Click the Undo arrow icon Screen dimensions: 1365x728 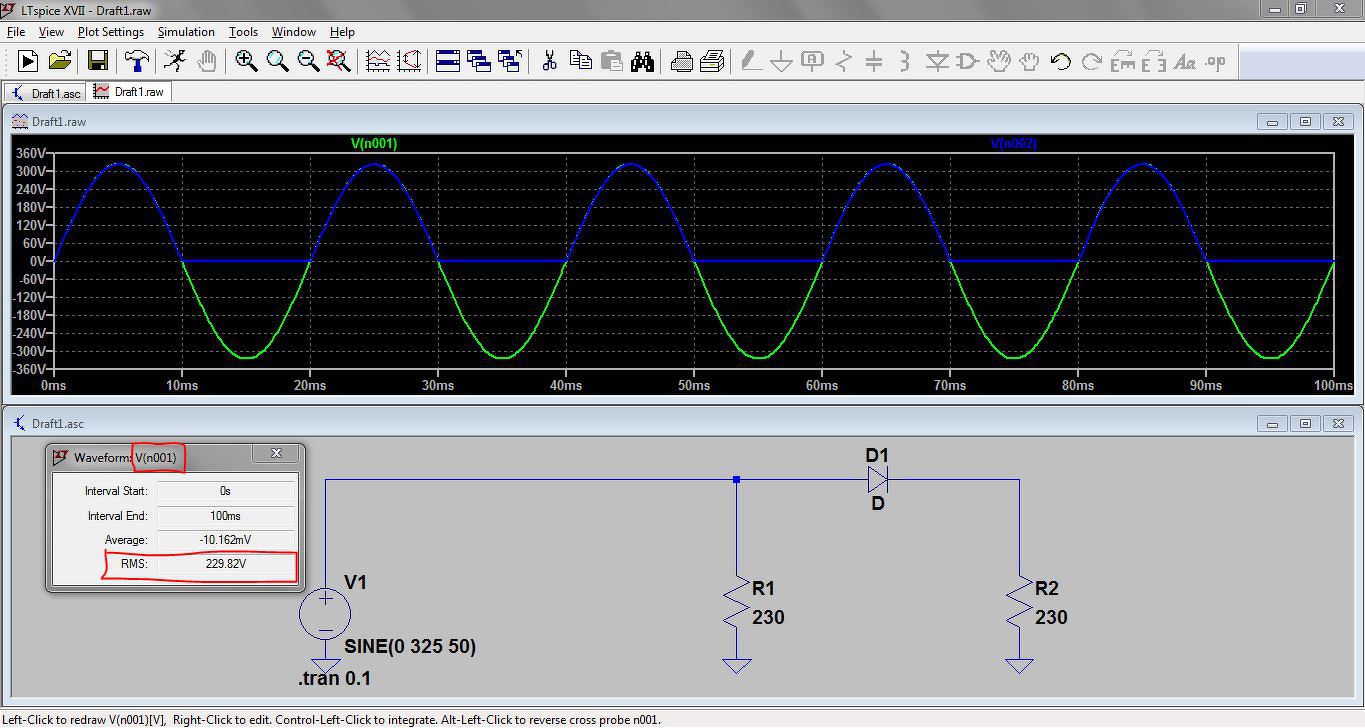tap(1060, 62)
